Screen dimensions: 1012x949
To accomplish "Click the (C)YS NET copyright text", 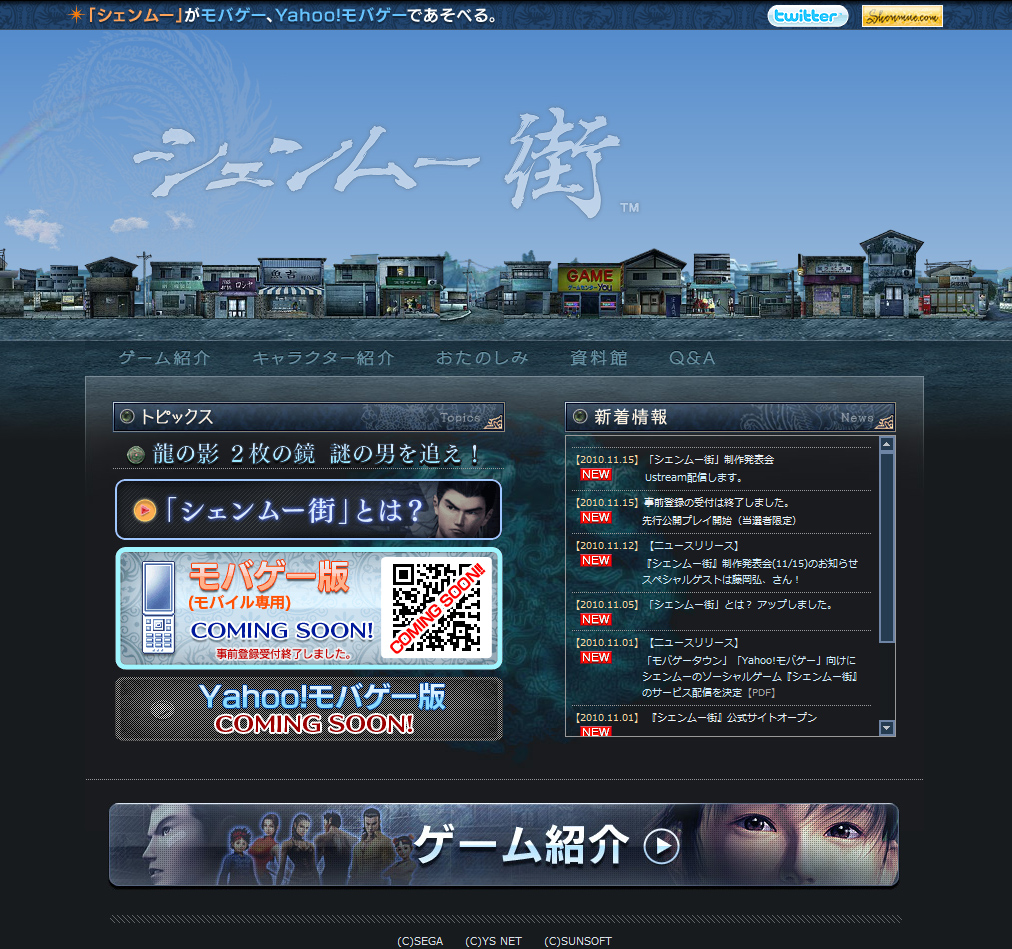I will (493, 941).
